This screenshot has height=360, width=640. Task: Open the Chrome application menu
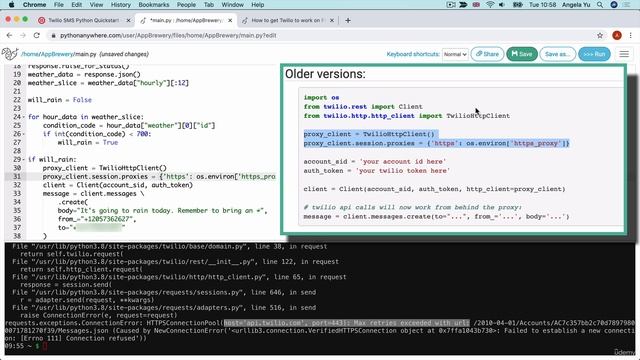(34, 4)
